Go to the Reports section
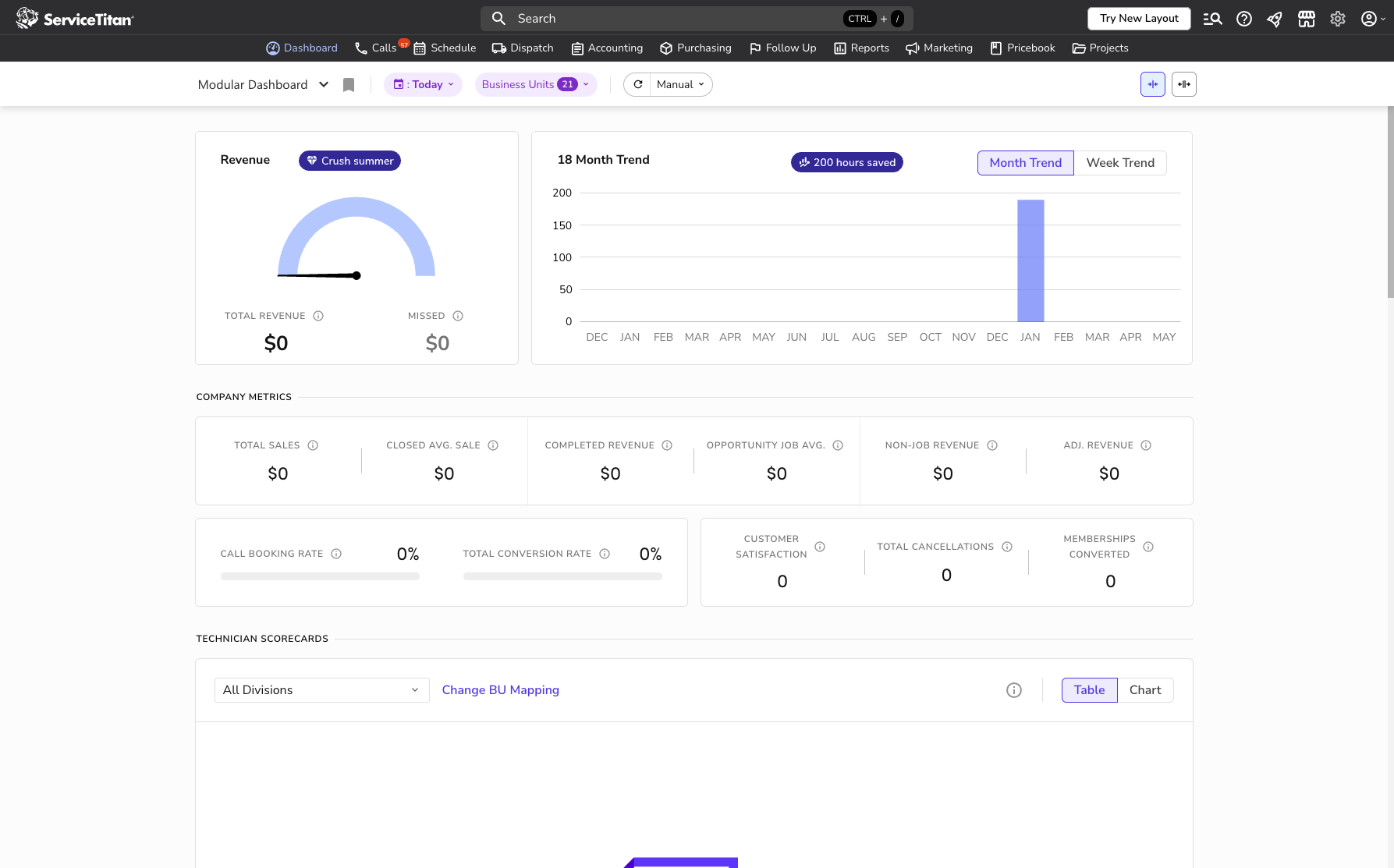The height and width of the screenshot is (868, 1394). pyautogui.click(x=861, y=48)
